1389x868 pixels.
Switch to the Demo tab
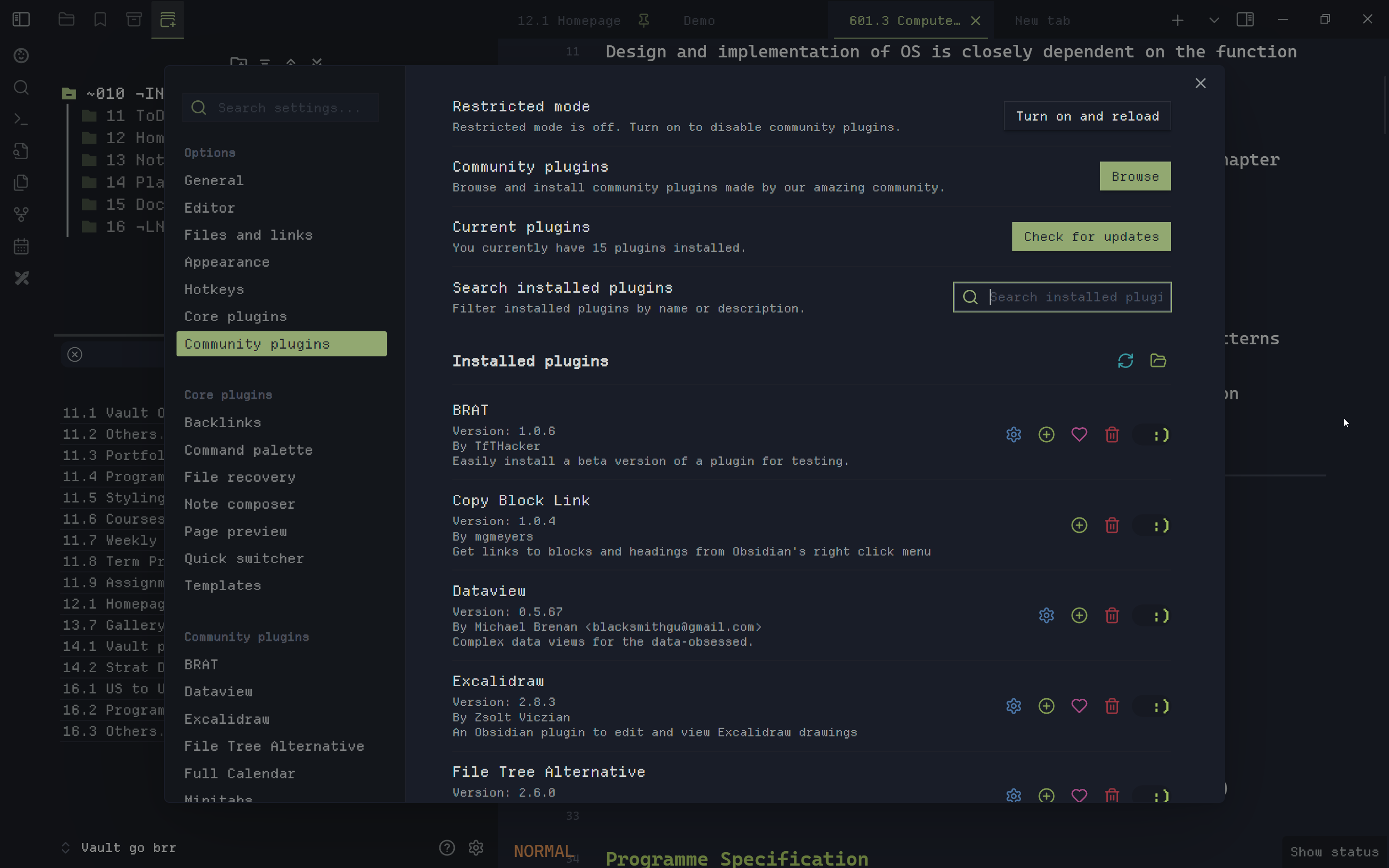point(699,21)
